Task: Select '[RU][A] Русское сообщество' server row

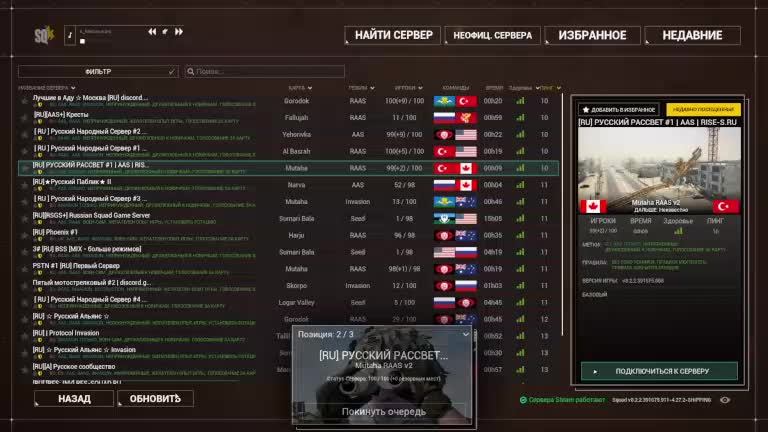Action: pyautogui.click(x=288, y=370)
